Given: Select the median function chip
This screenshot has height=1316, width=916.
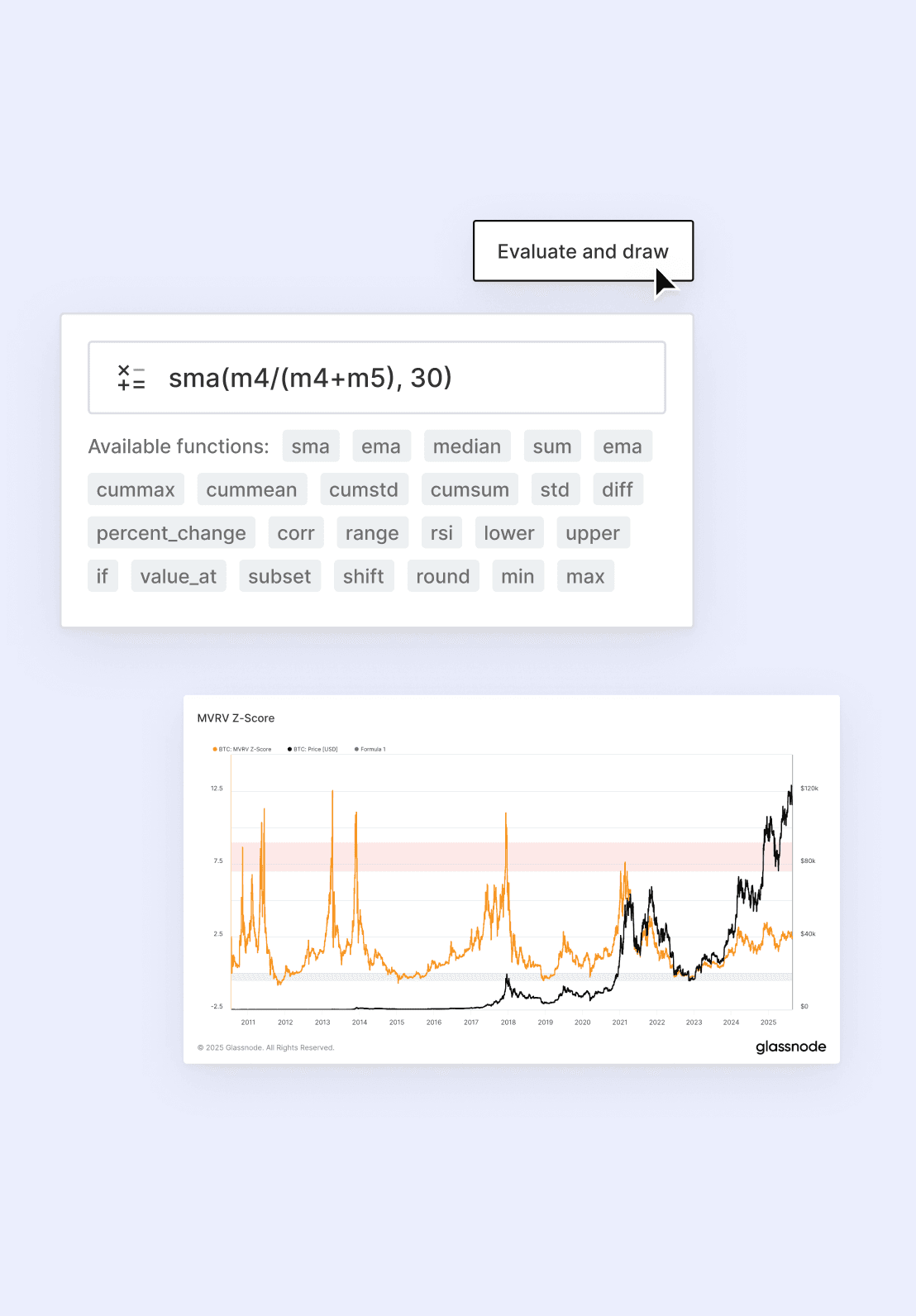Looking at the screenshot, I should [x=467, y=446].
